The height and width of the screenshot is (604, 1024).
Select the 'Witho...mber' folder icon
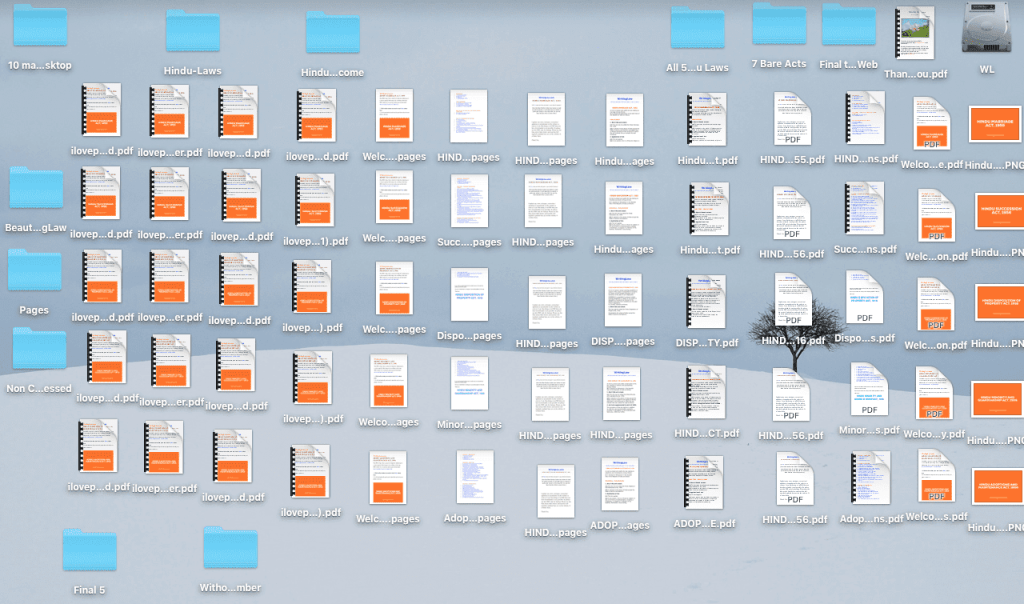pyautogui.click(x=230, y=547)
